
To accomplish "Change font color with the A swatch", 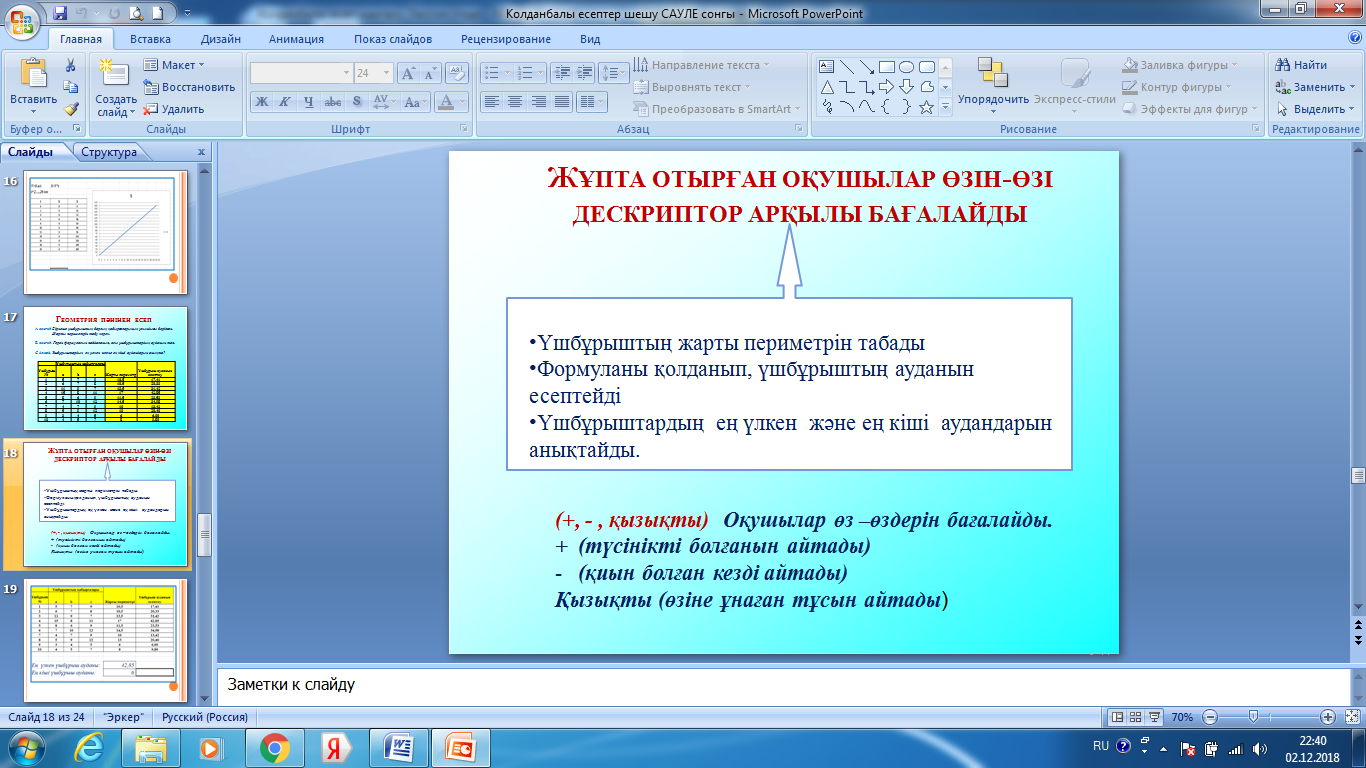I will click(x=447, y=101).
